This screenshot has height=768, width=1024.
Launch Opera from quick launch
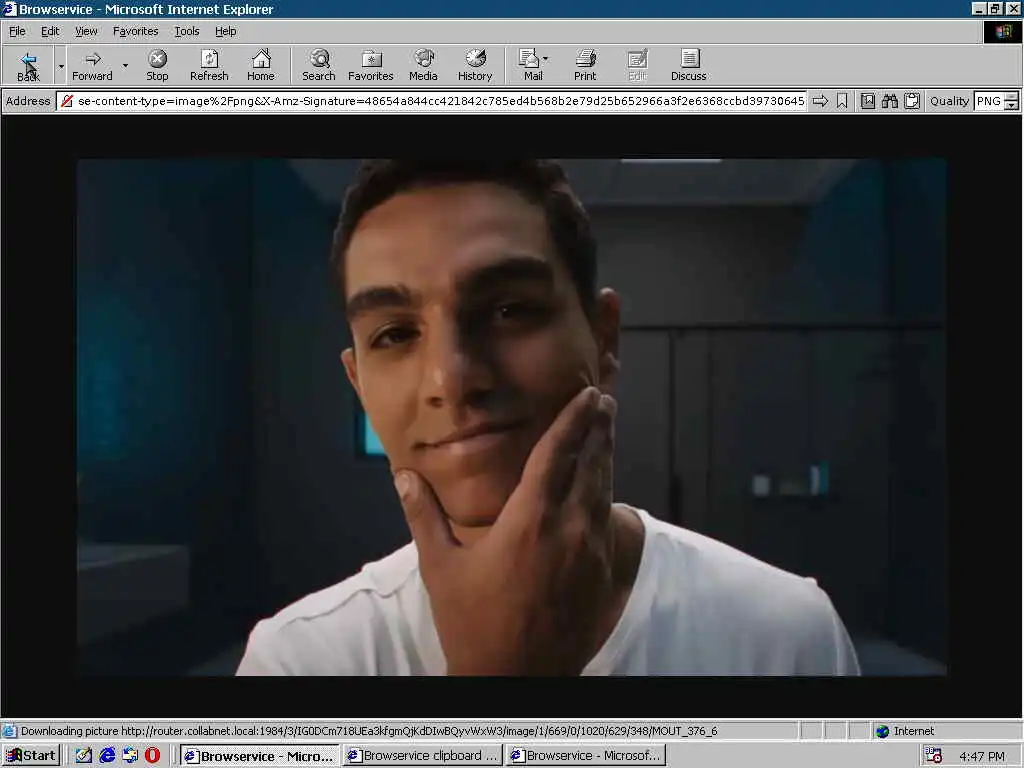(x=152, y=756)
